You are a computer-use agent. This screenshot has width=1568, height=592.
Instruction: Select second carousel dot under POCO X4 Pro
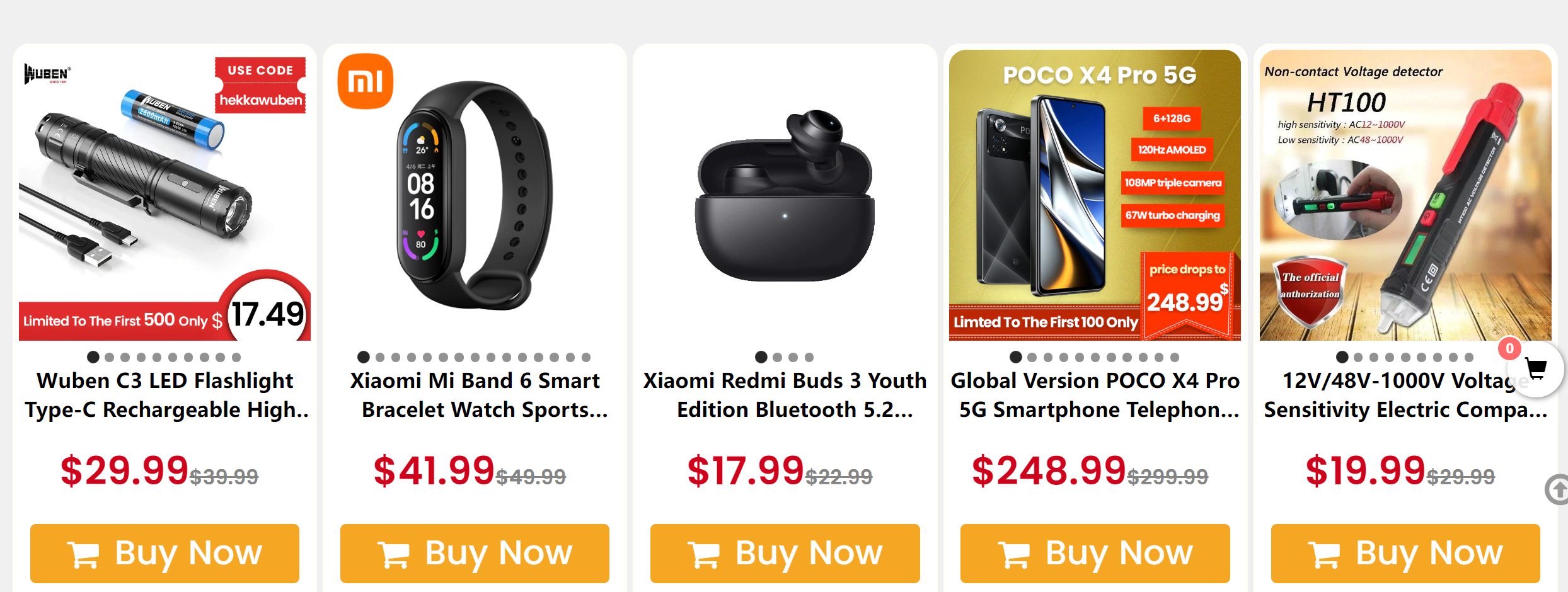[x=1032, y=357]
